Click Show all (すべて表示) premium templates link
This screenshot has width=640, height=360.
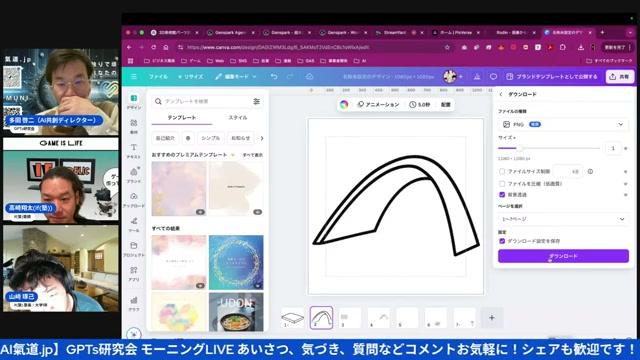click(x=253, y=155)
